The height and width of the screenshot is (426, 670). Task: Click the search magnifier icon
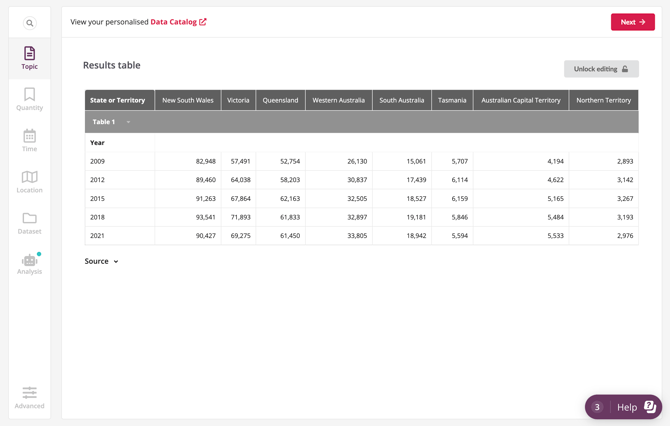coord(30,23)
